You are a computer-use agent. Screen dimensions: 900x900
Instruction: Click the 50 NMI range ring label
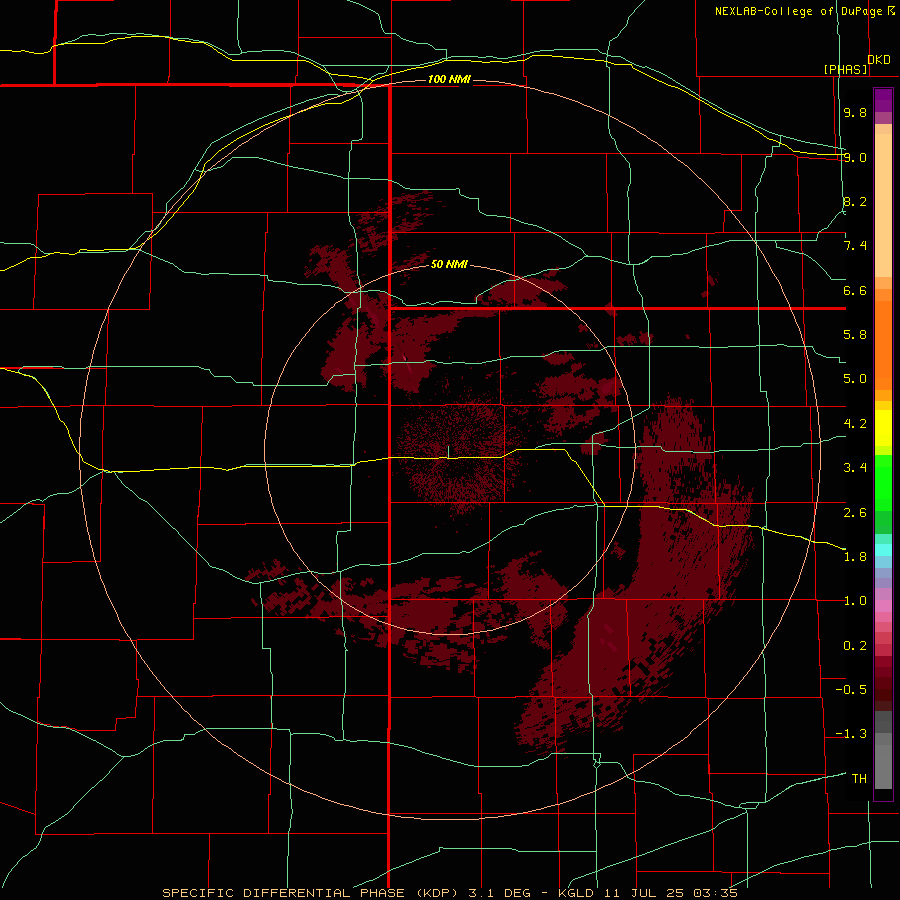(x=449, y=264)
